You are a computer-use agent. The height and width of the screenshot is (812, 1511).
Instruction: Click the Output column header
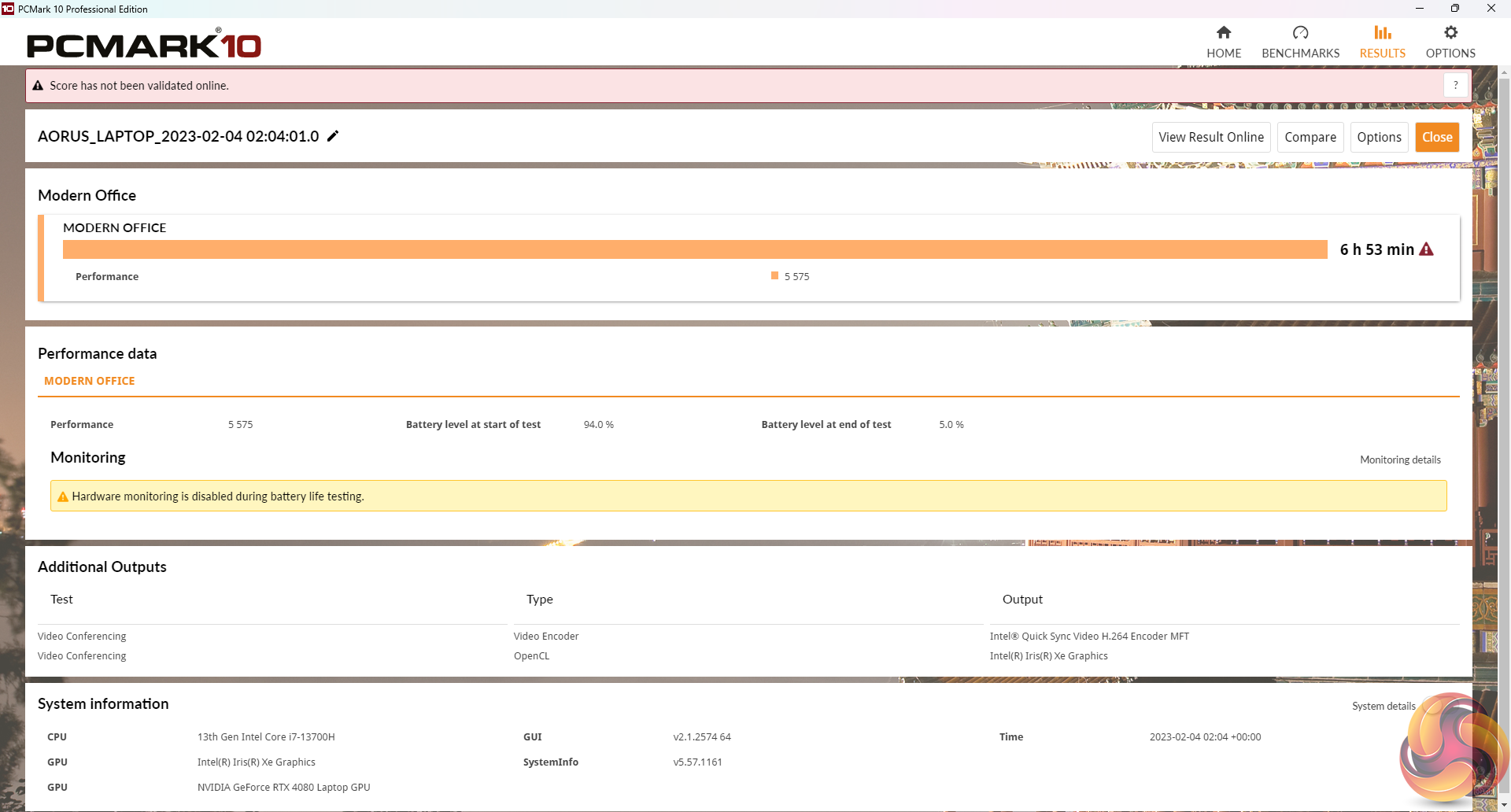1022,599
